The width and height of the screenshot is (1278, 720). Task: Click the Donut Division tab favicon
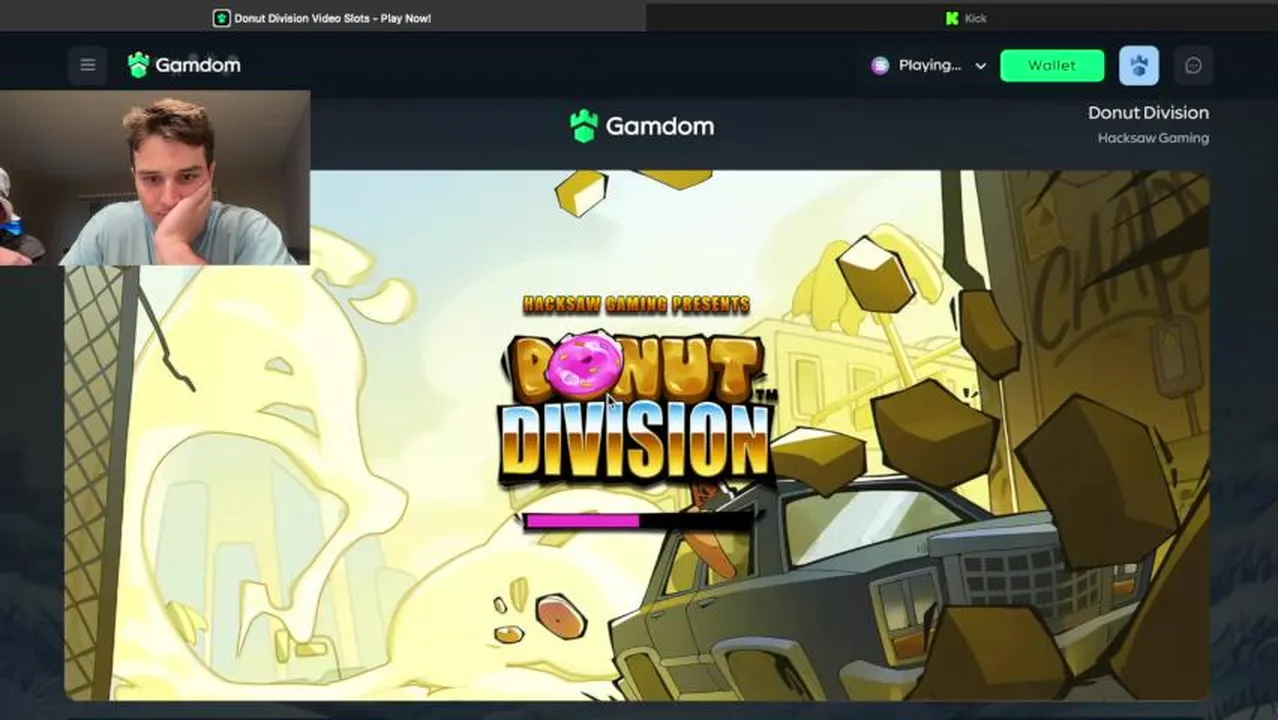pos(221,18)
